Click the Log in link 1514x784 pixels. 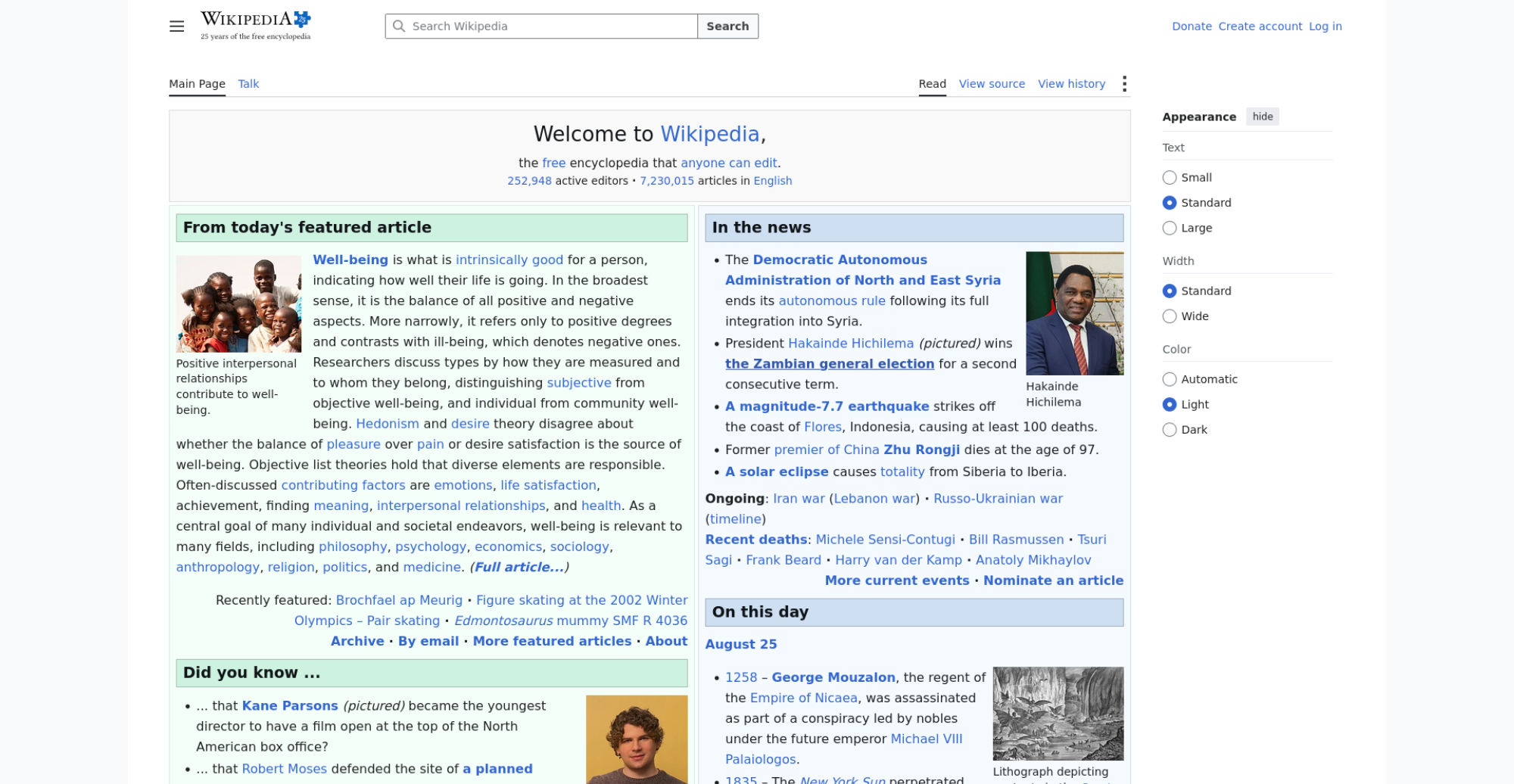click(1326, 26)
